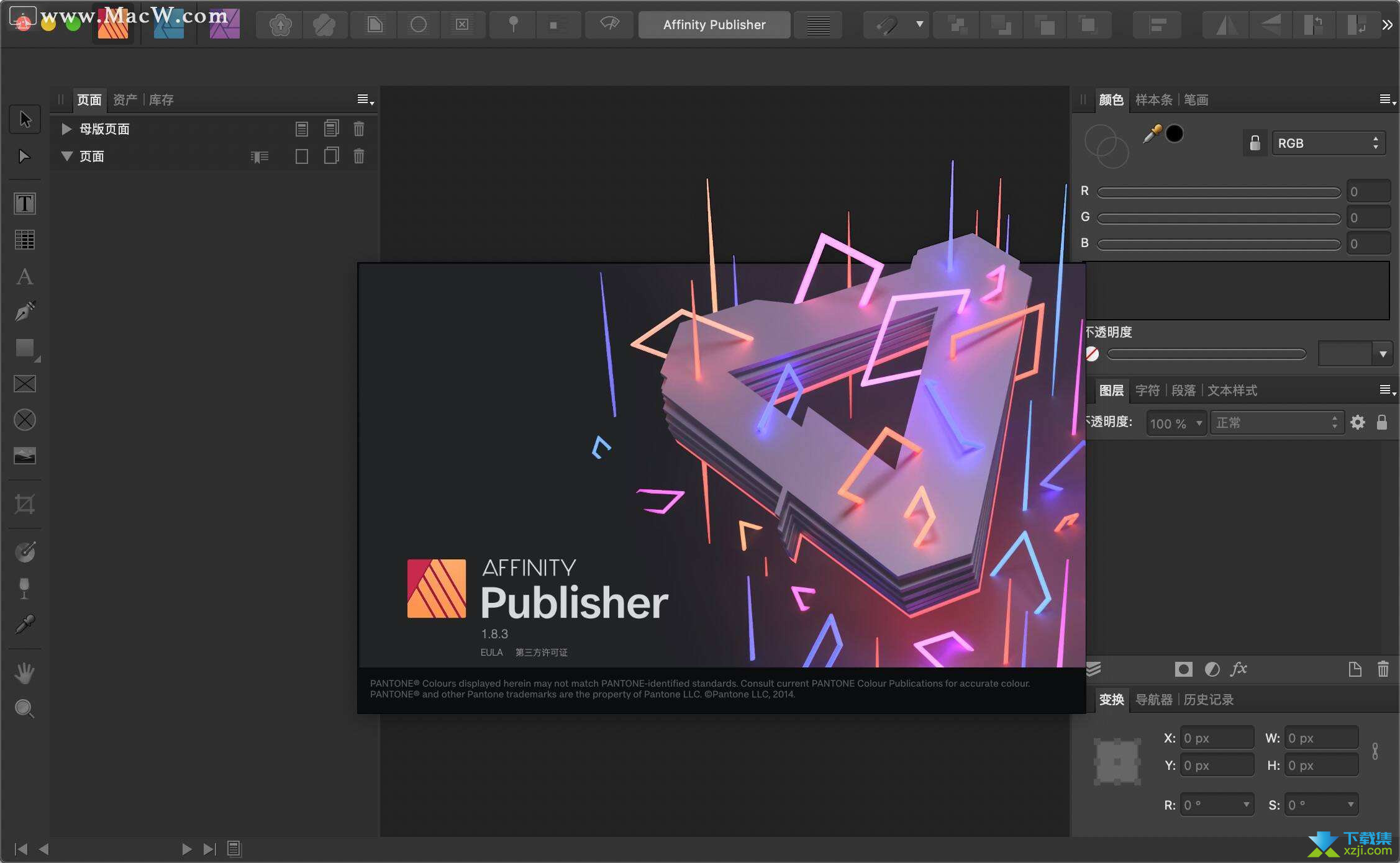Viewport: 1400px width, 863px height.
Task: Select the Table tool
Action: coord(25,239)
